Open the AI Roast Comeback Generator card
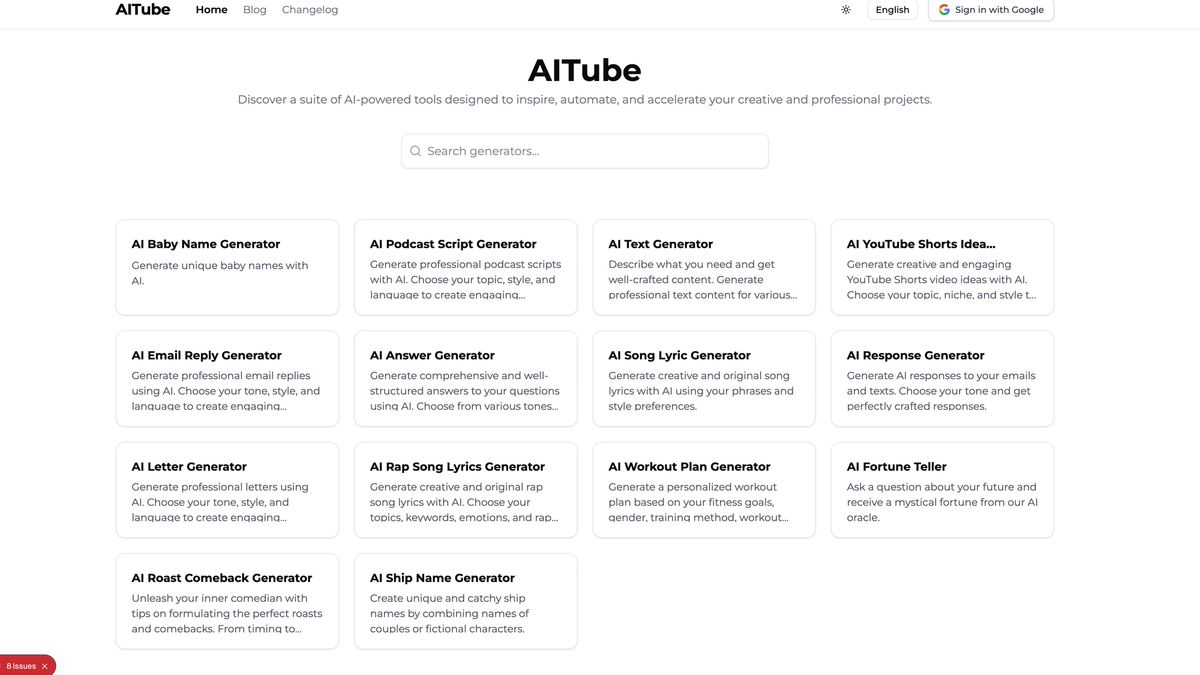The image size is (1200, 675). [x=227, y=602]
